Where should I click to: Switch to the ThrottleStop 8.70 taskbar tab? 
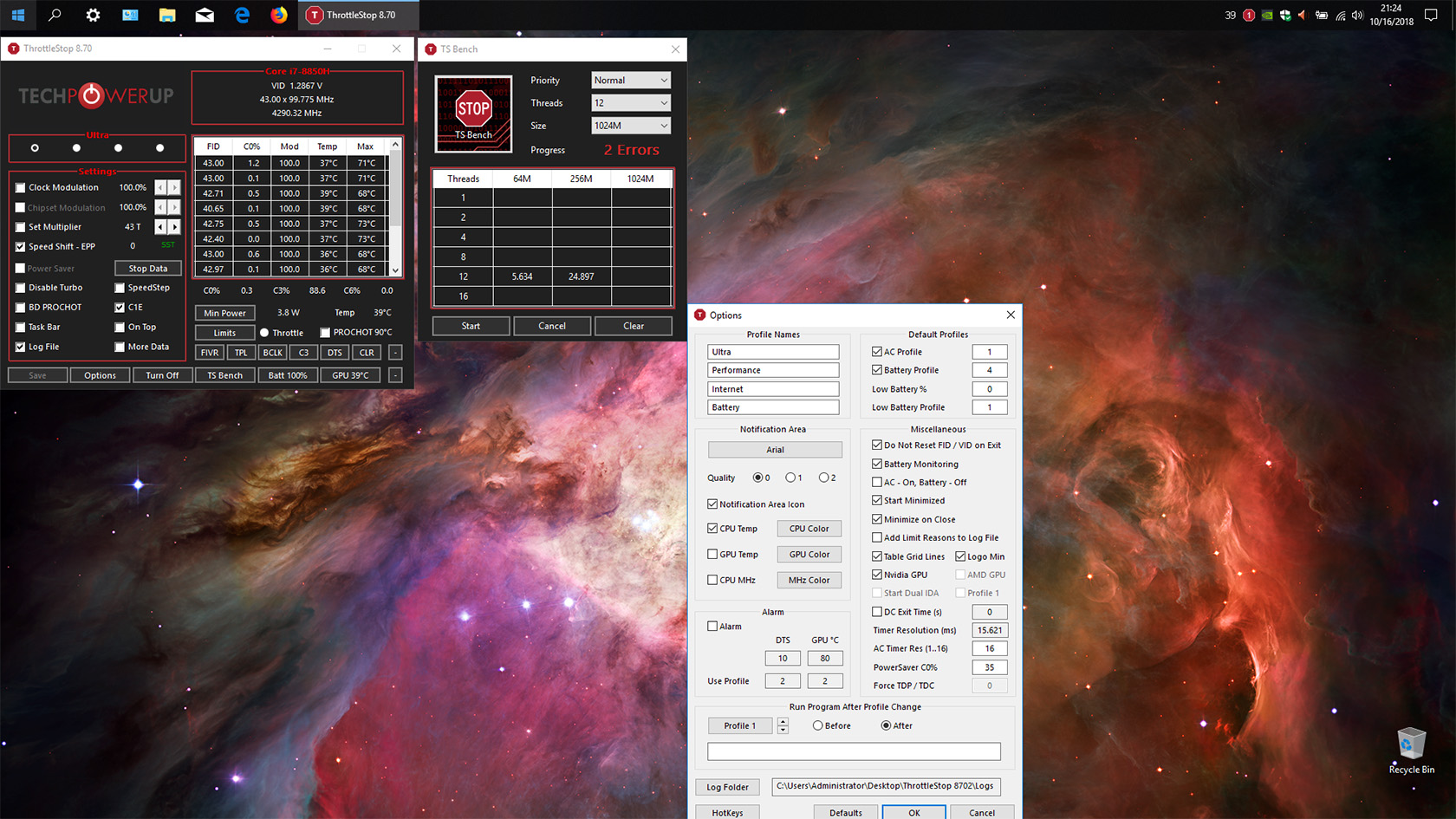tap(359, 15)
